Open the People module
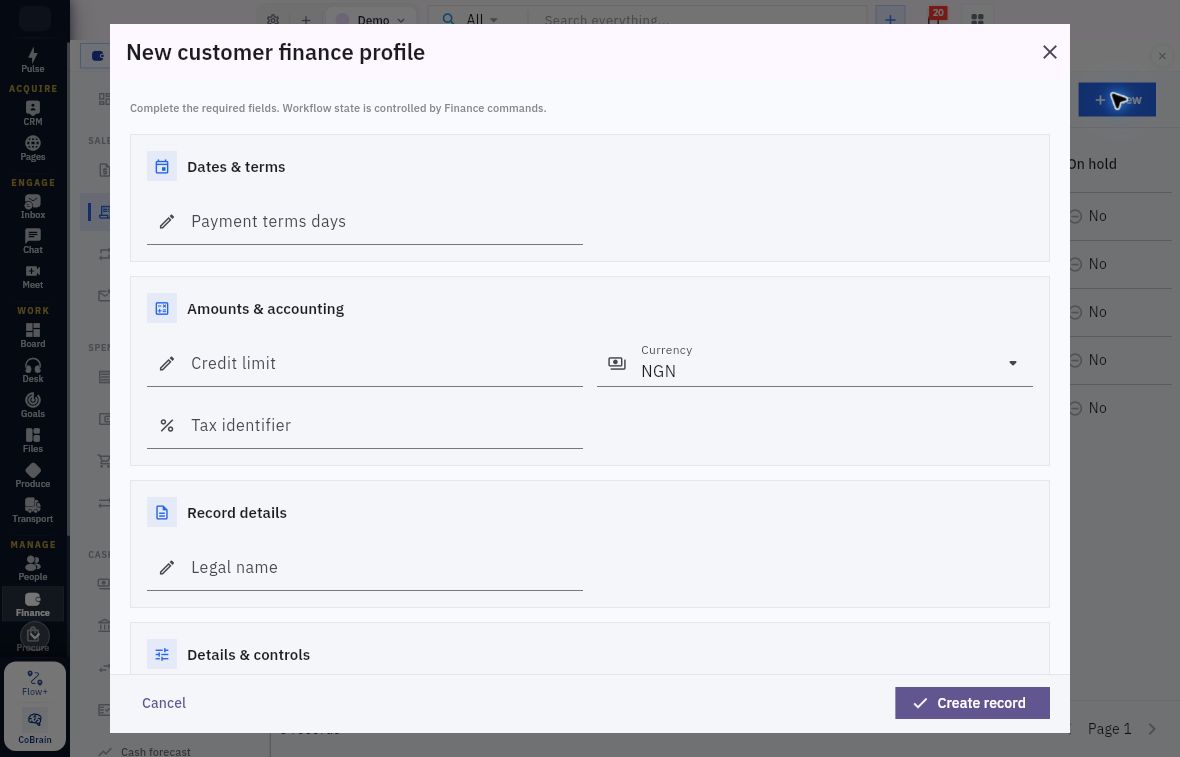Viewport: 1180px width, 757px height. point(32,568)
